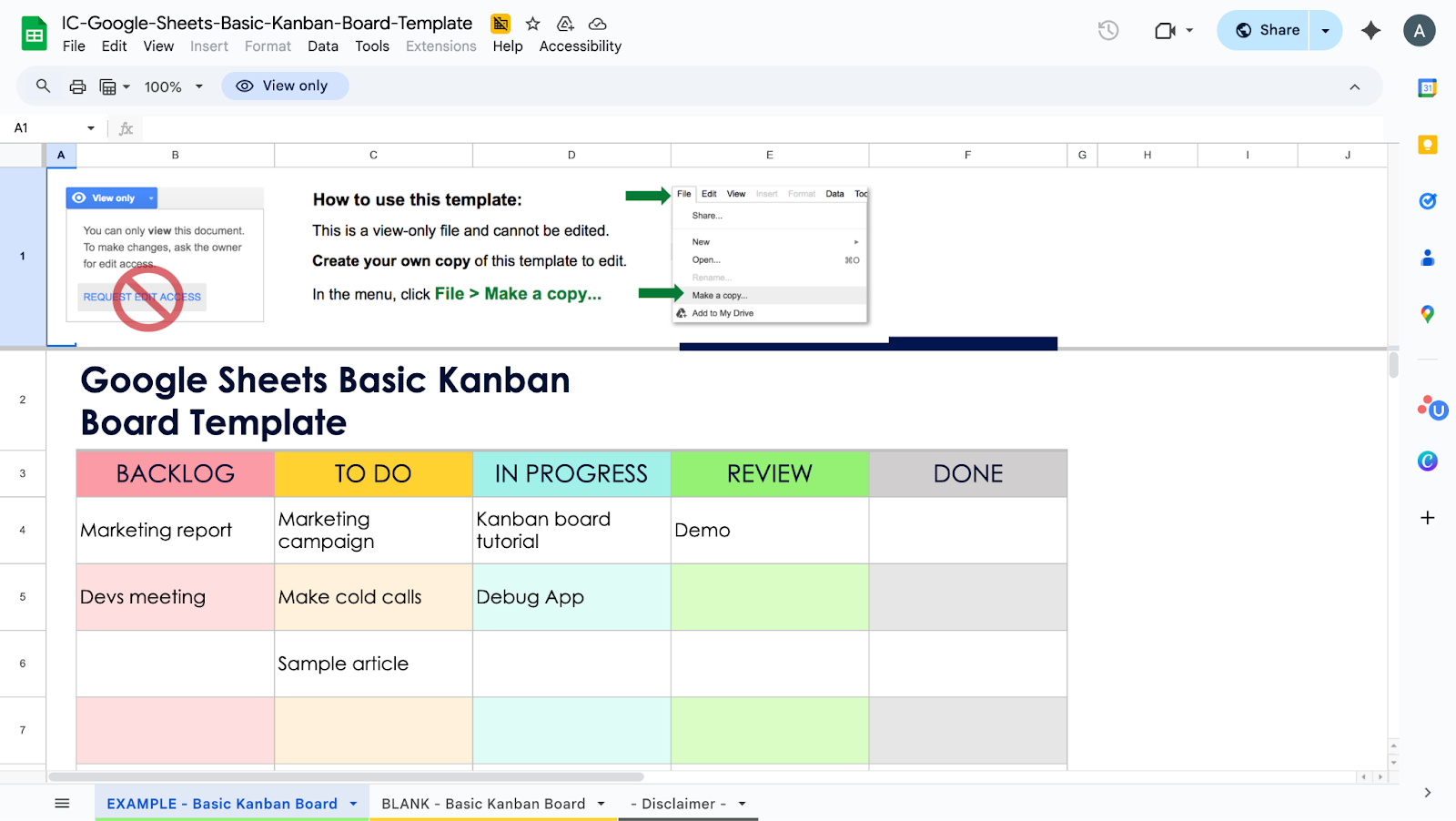
Task: Open the Accessibility menu
Action: [x=581, y=46]
